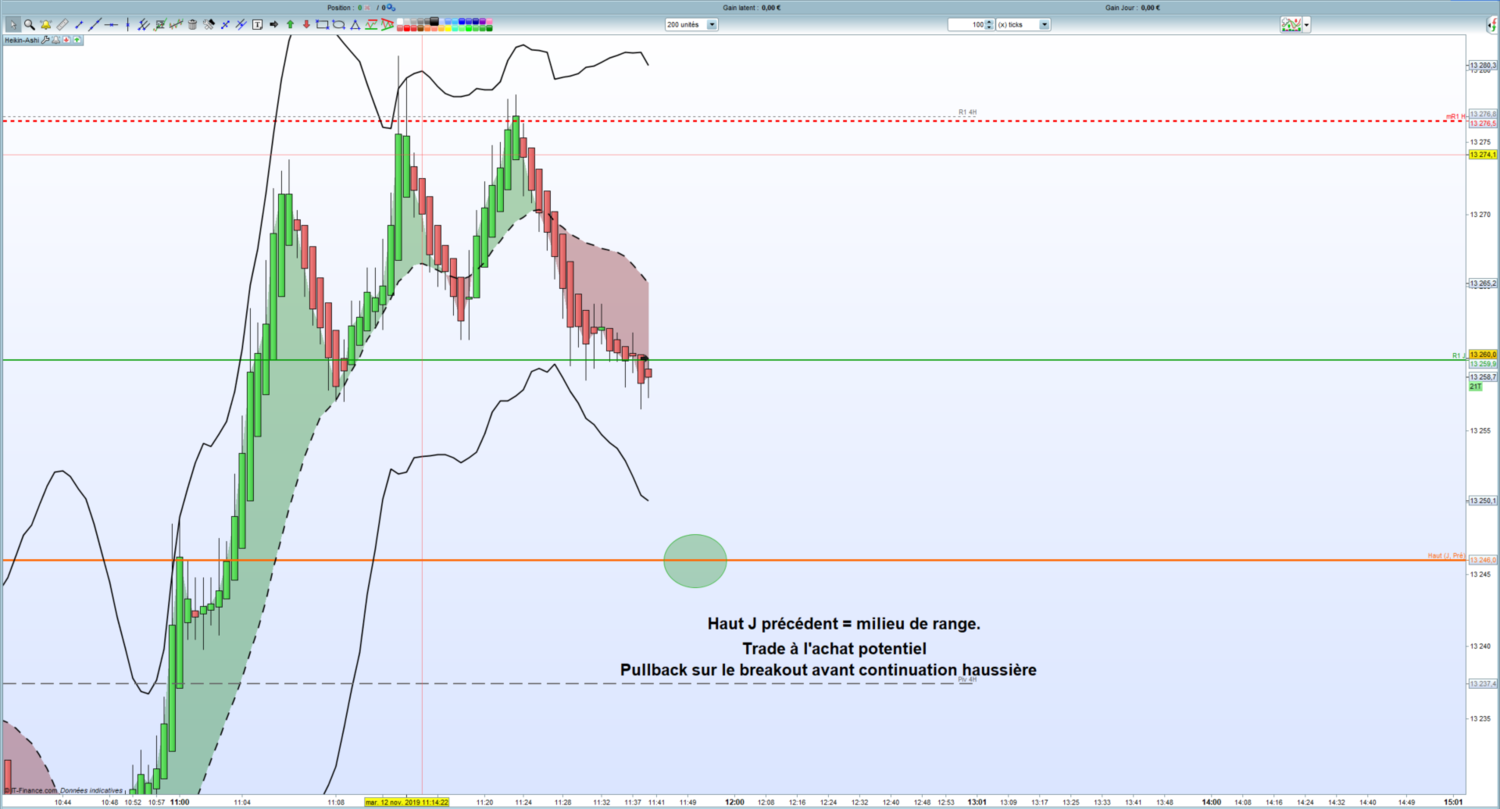1500x809 pixels.
Task: Click the Gain Jour 0,00 € readout
Action: point(1135,8)
